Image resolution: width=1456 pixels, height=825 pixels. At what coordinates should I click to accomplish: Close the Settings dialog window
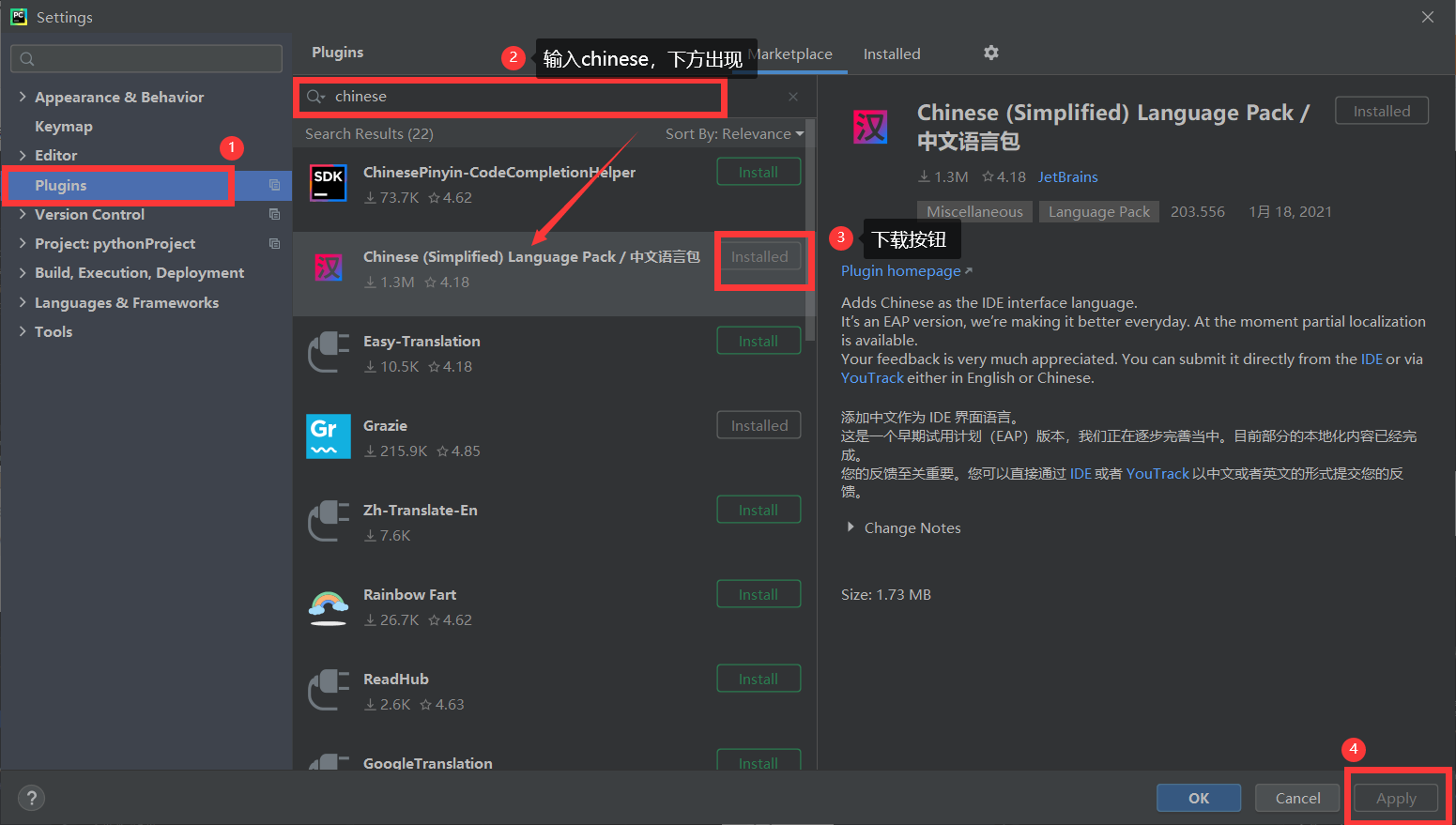pyautogui.click(x=1427, y=17)
